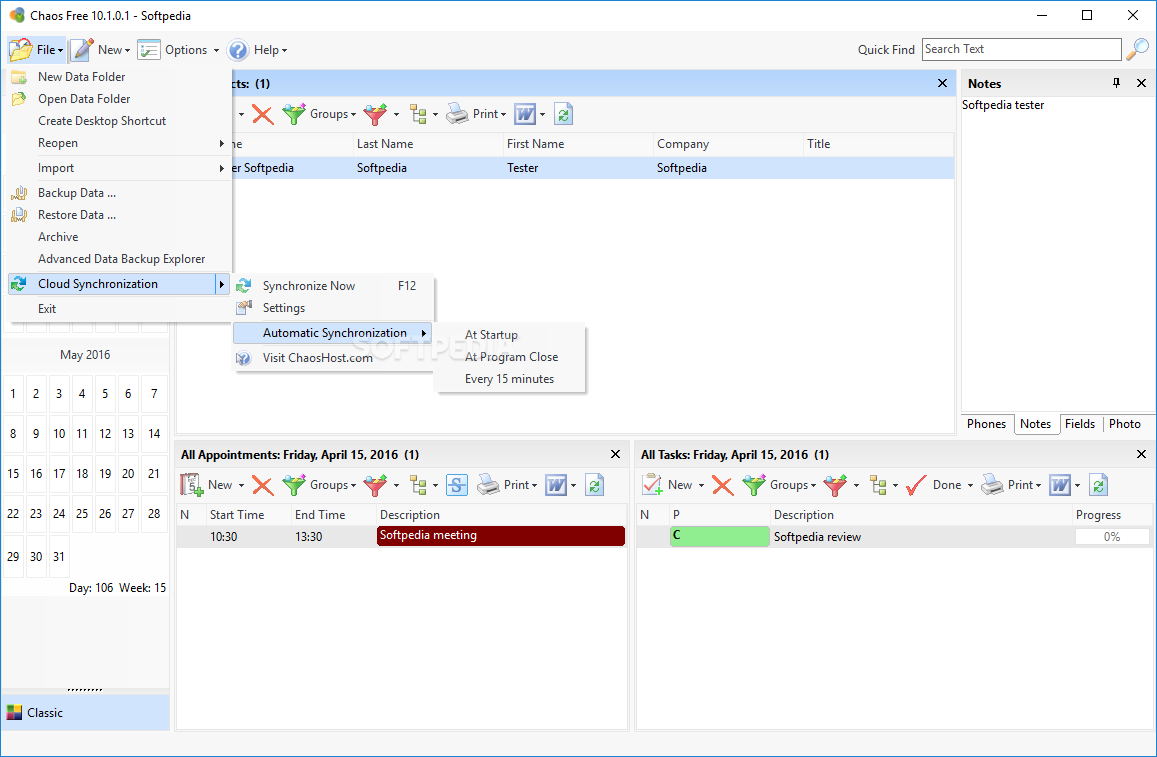Click the Word export icon in Contacts toolbar
The width and height of the screenshot is (1157, 757).
(525, 114)
